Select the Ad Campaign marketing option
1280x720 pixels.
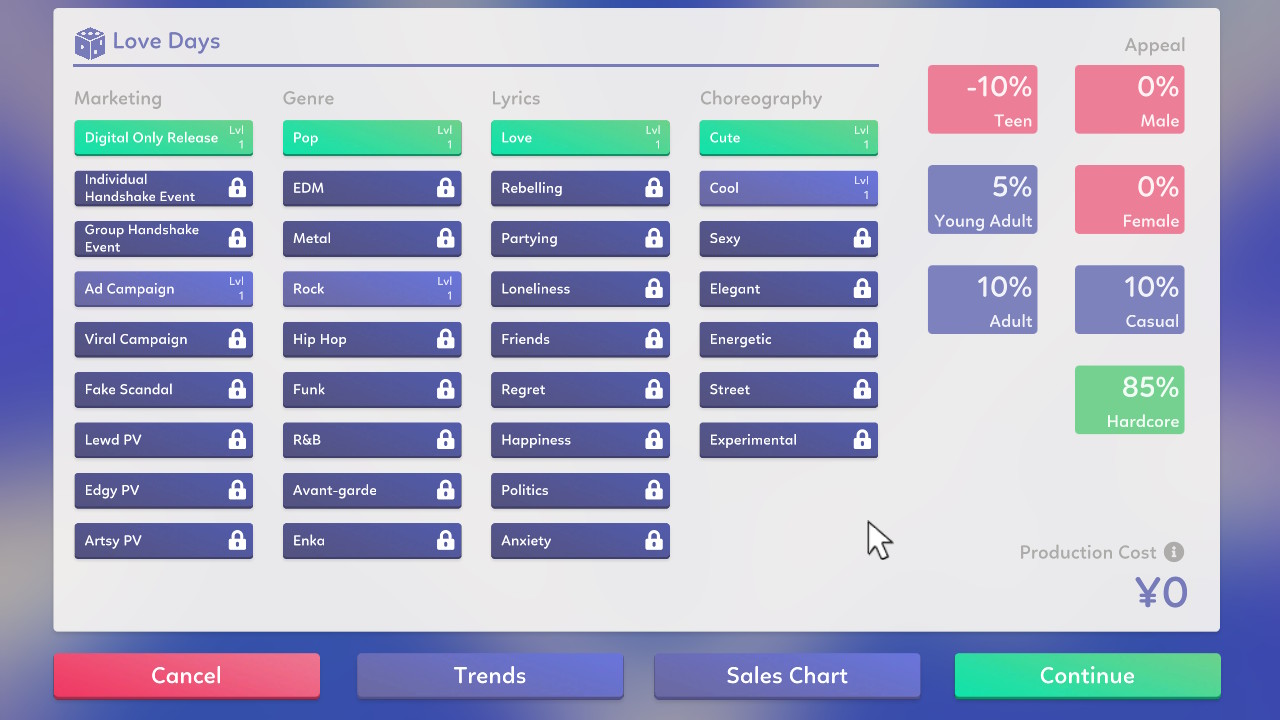click(x=164, y=289)
